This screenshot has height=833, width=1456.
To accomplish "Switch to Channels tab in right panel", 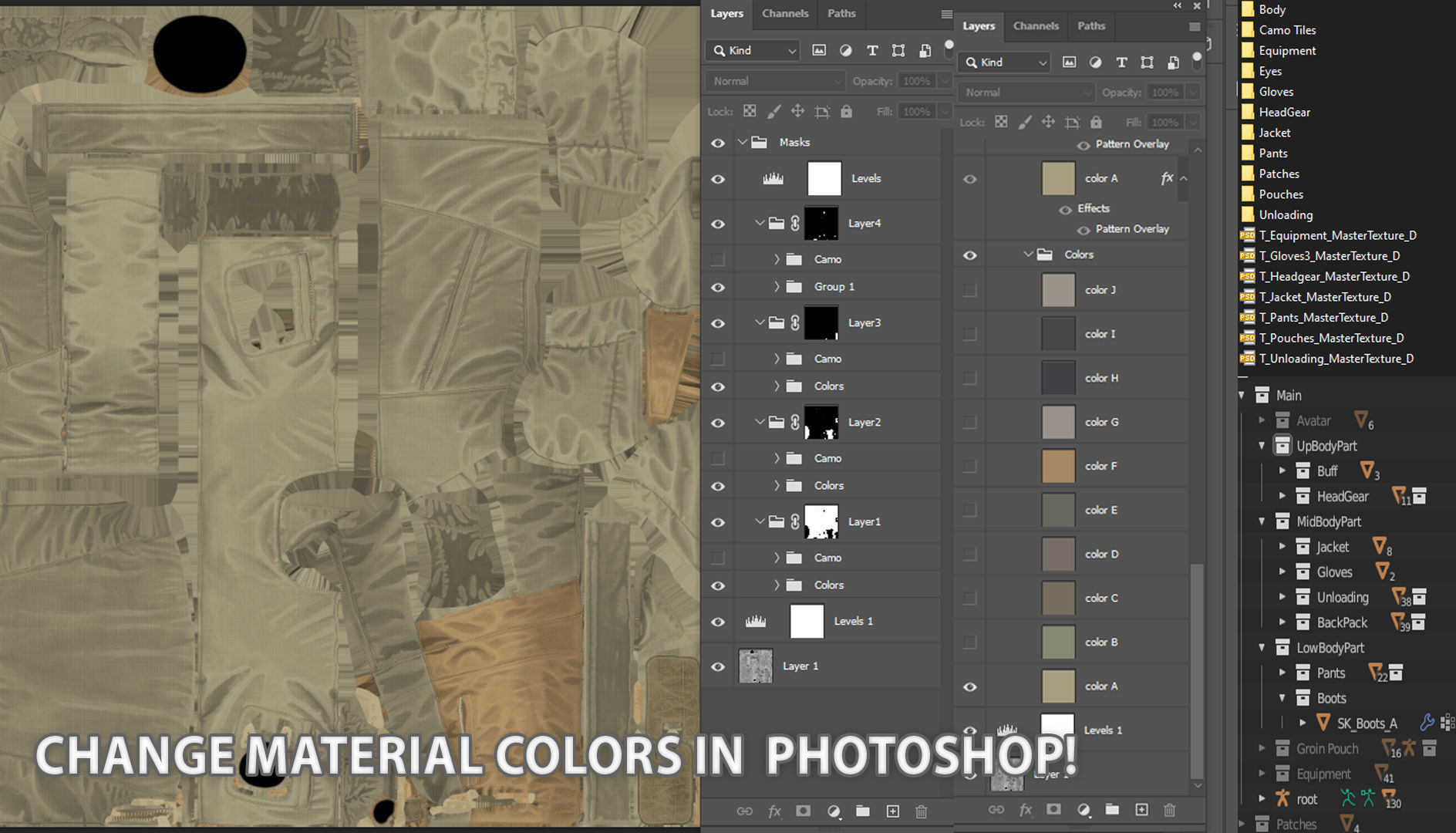I will coord(1036,25).
